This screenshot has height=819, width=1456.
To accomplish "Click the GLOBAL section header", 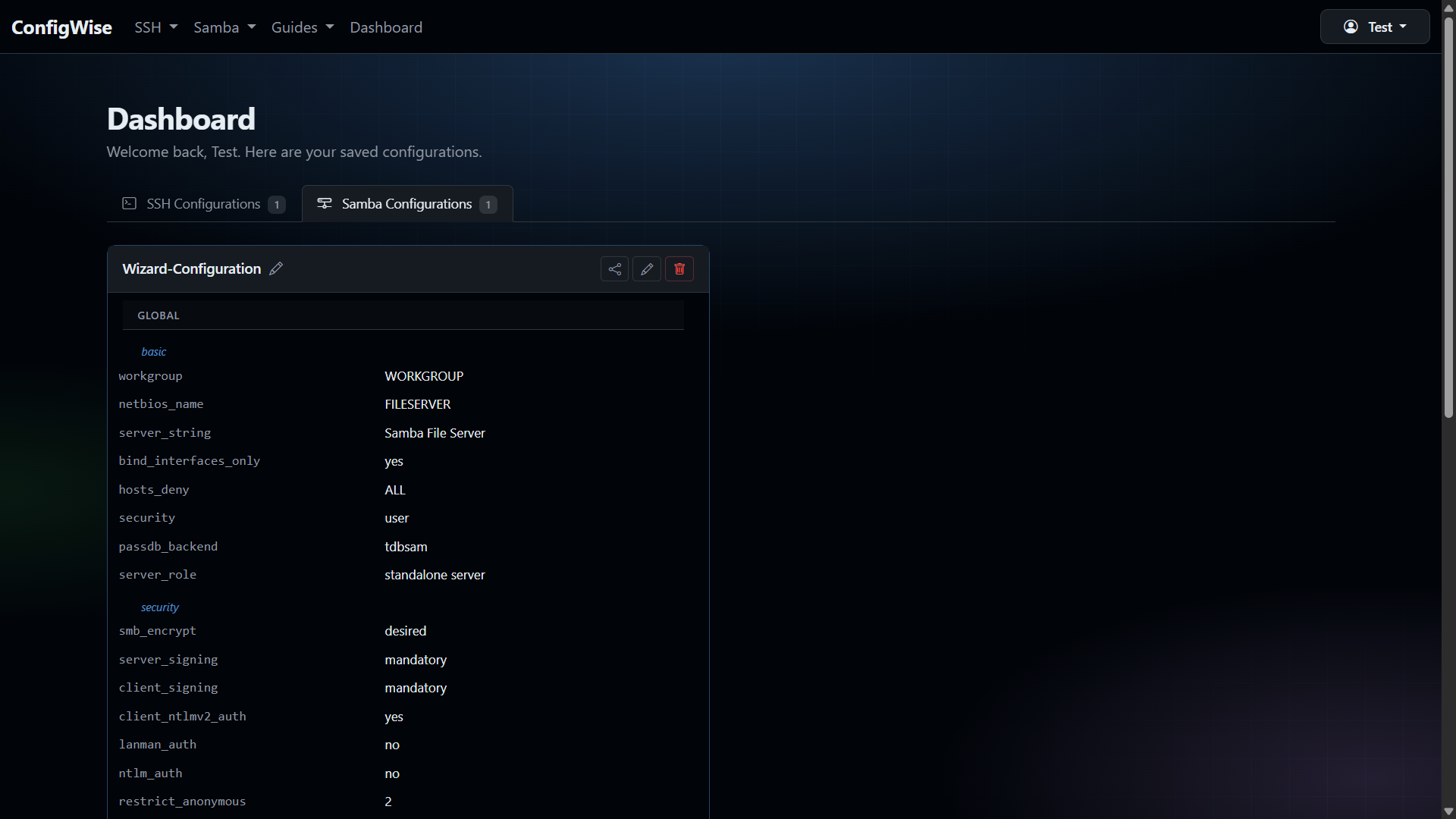I will [x=158, y=315].
